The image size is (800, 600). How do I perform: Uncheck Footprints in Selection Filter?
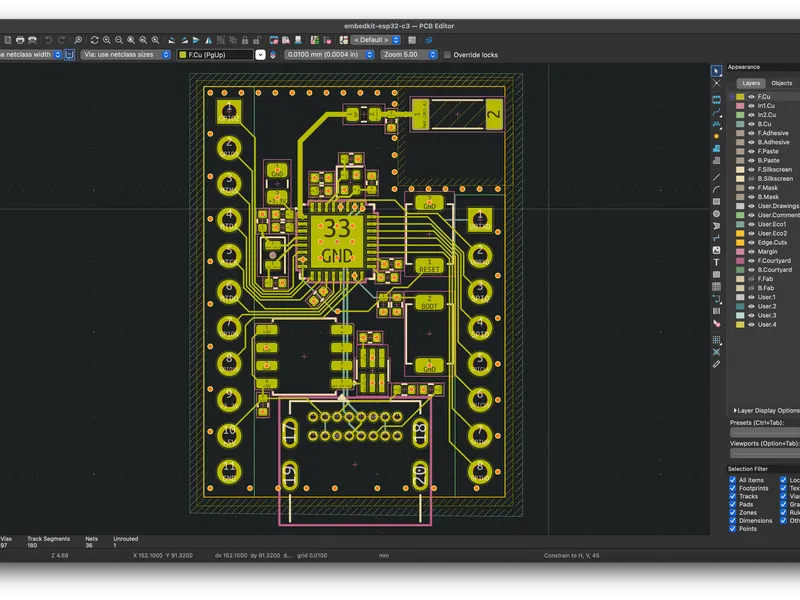733,488
